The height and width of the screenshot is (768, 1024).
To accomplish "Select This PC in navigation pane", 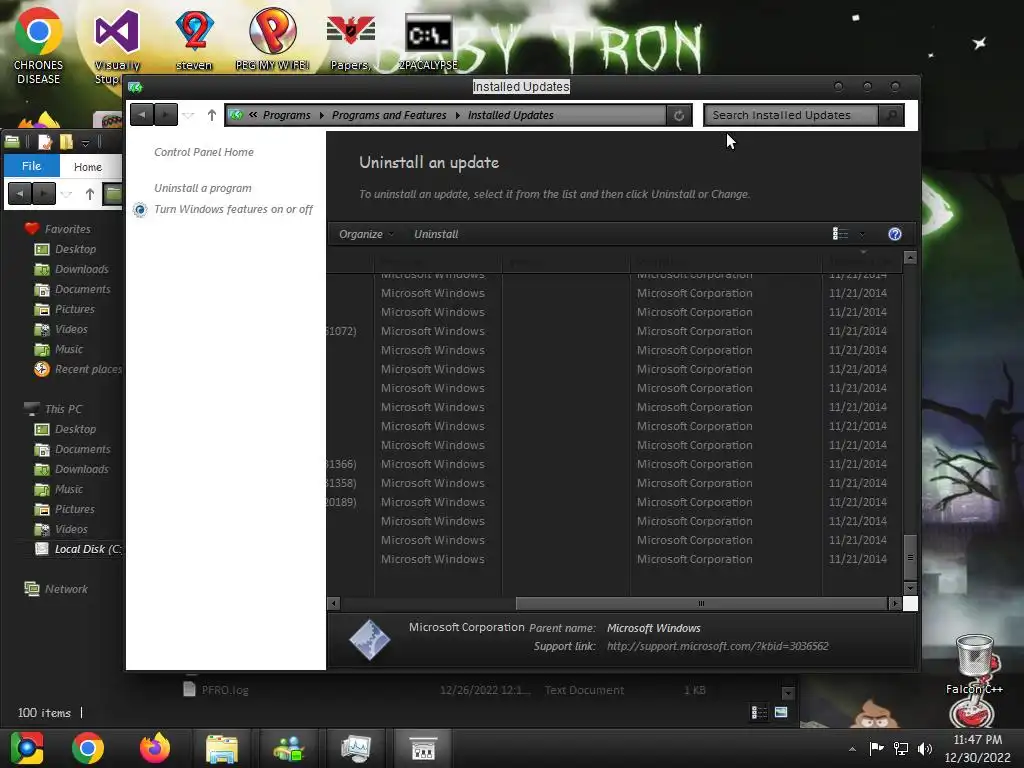I will tap(63, 409).
